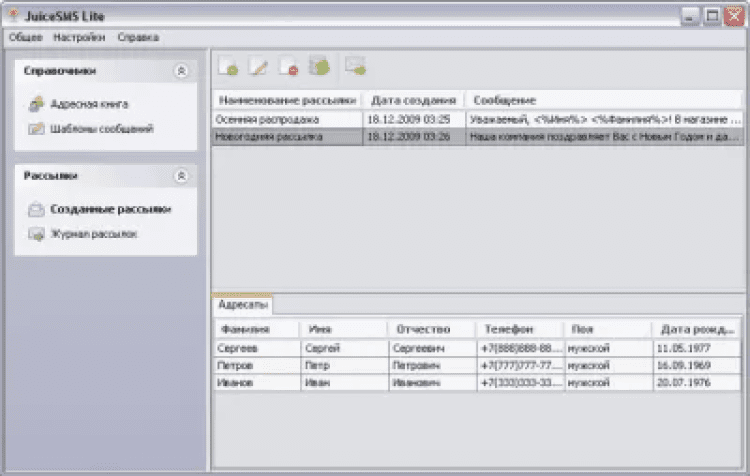
Task: Click the edit mailing pencil icon
Action: tap(258, 66)
